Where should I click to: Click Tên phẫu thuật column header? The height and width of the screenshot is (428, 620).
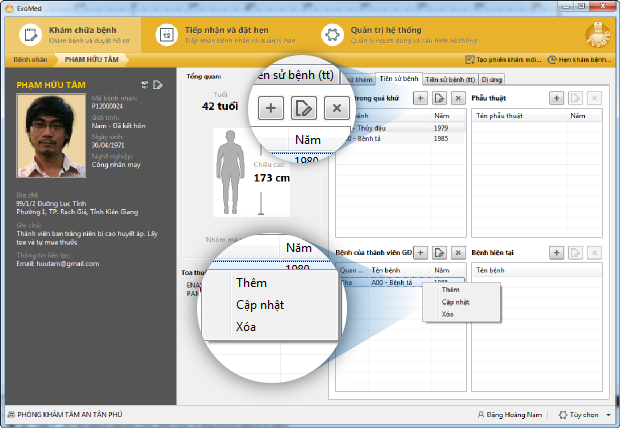(520, 116)
